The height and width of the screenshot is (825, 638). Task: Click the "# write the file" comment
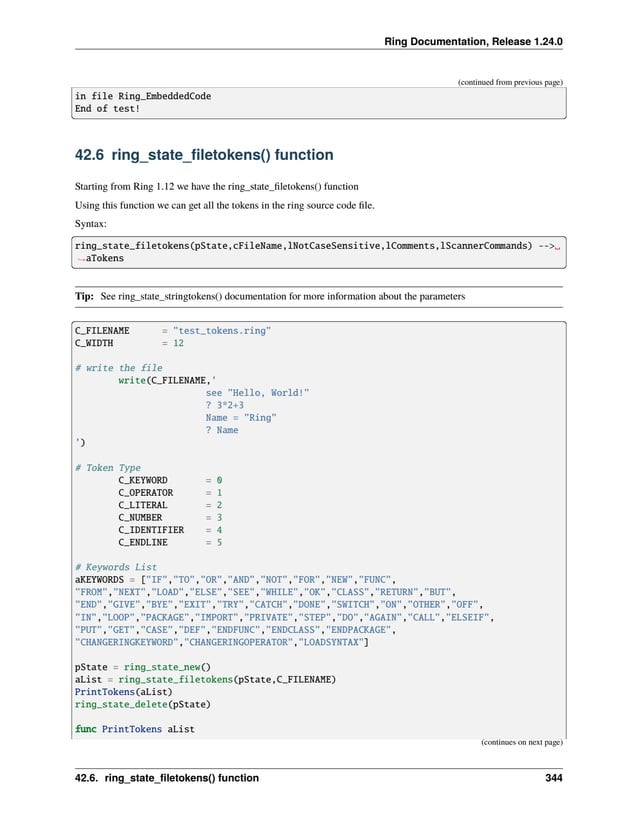point(118,368)
